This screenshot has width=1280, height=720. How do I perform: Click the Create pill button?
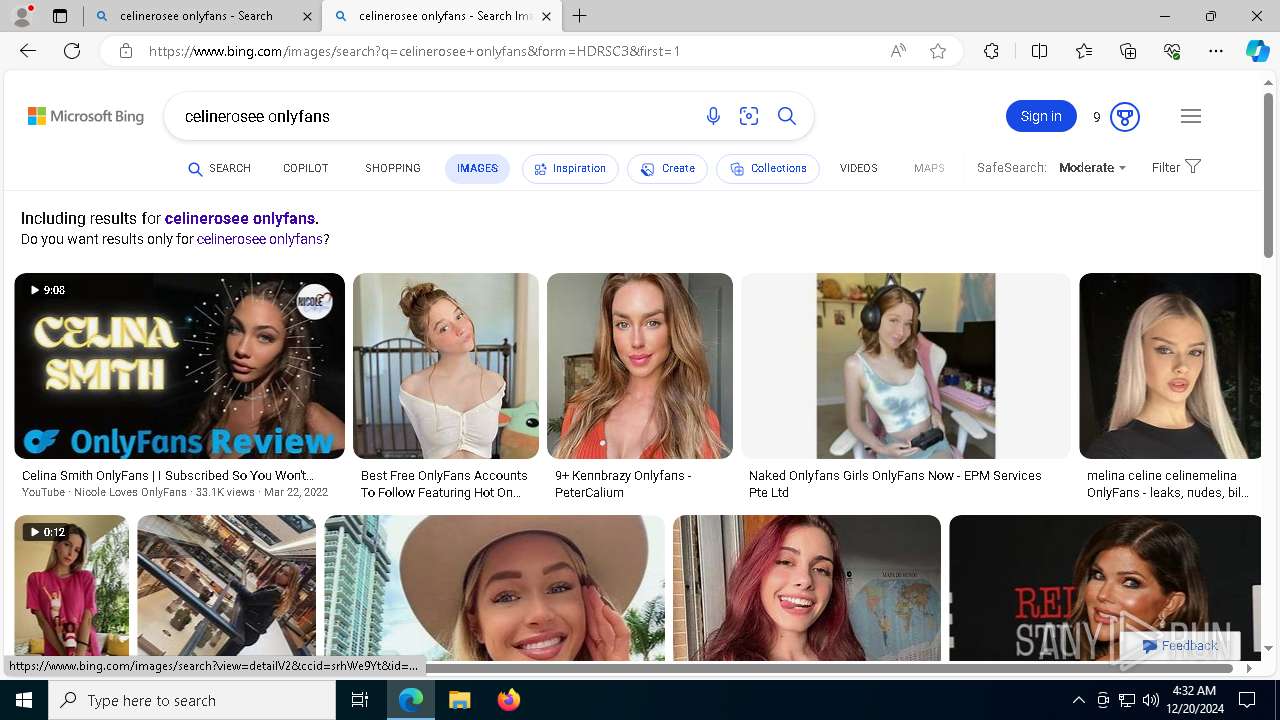667,169
